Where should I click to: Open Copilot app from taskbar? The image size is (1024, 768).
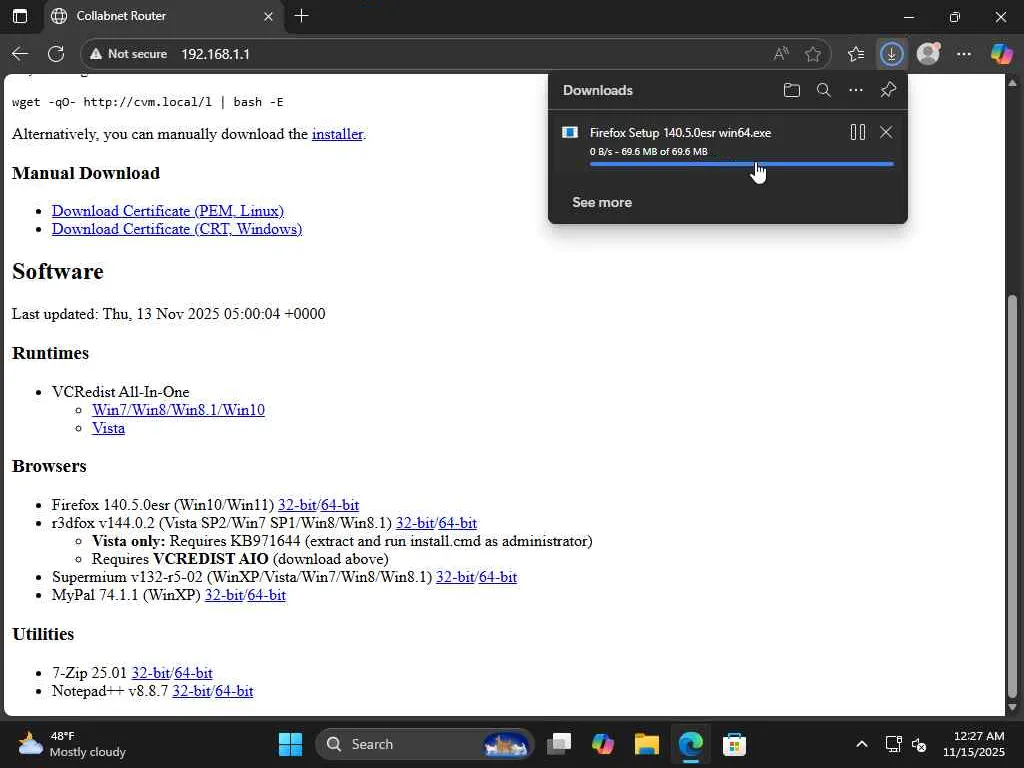[602, 744]
